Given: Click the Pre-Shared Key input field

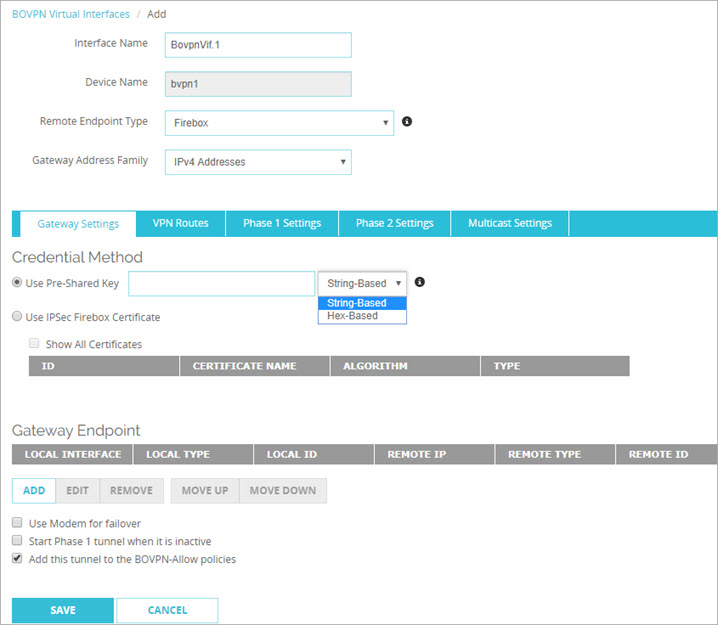Looking at the screenshot, I should tap(221, 283).
